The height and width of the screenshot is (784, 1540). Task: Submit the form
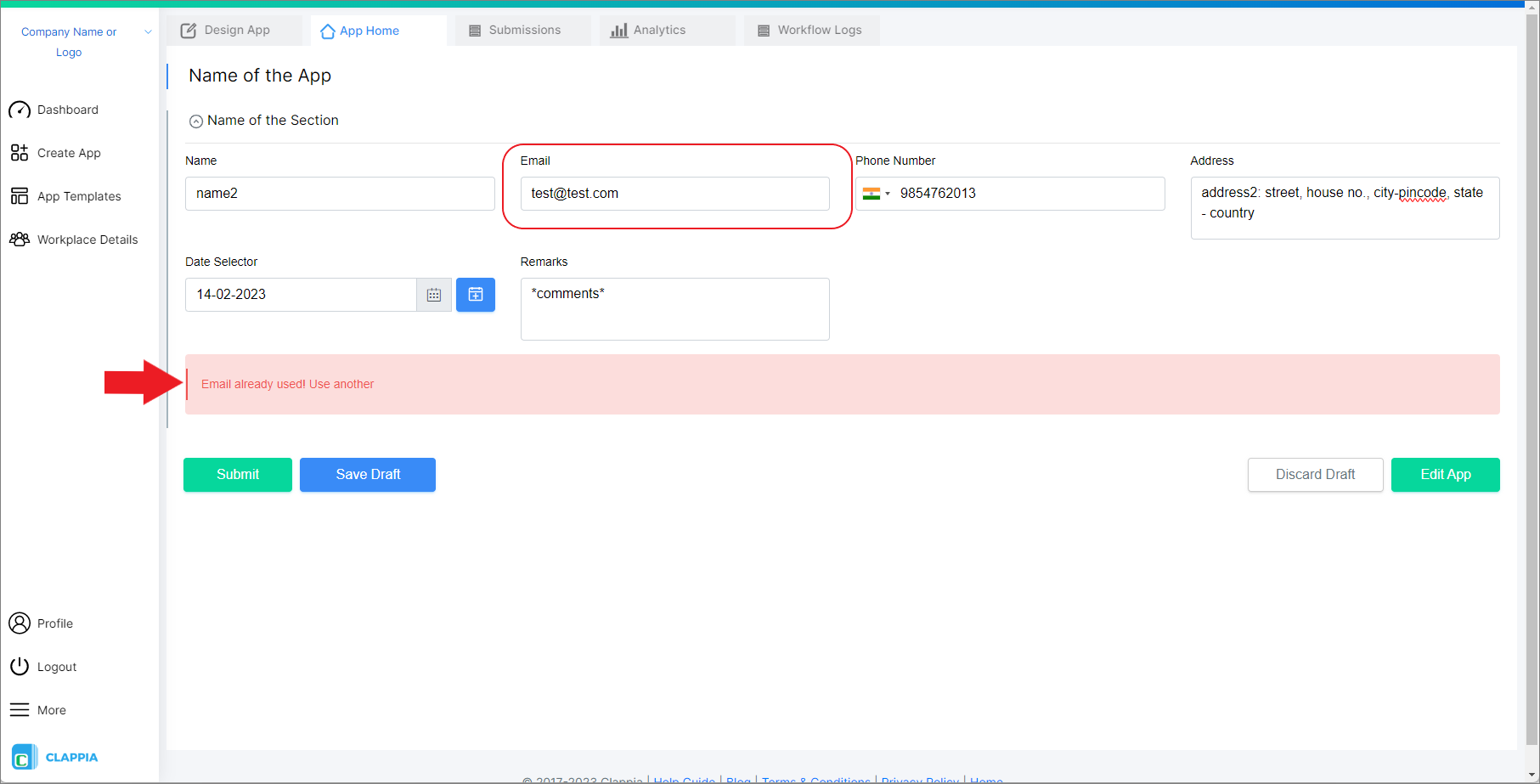click(x=237, y=475)
